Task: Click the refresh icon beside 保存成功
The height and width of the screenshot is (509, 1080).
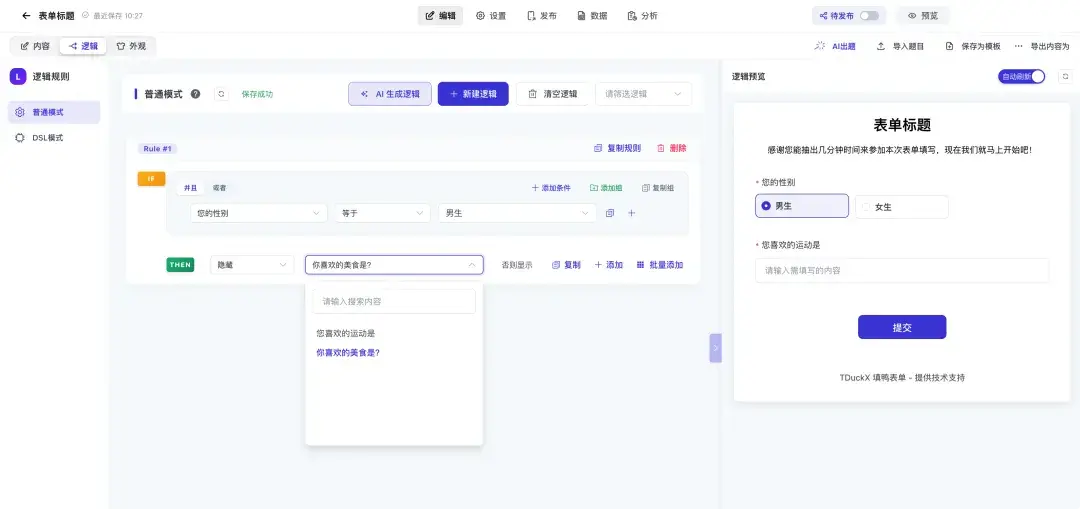Action: click(222, 94)
